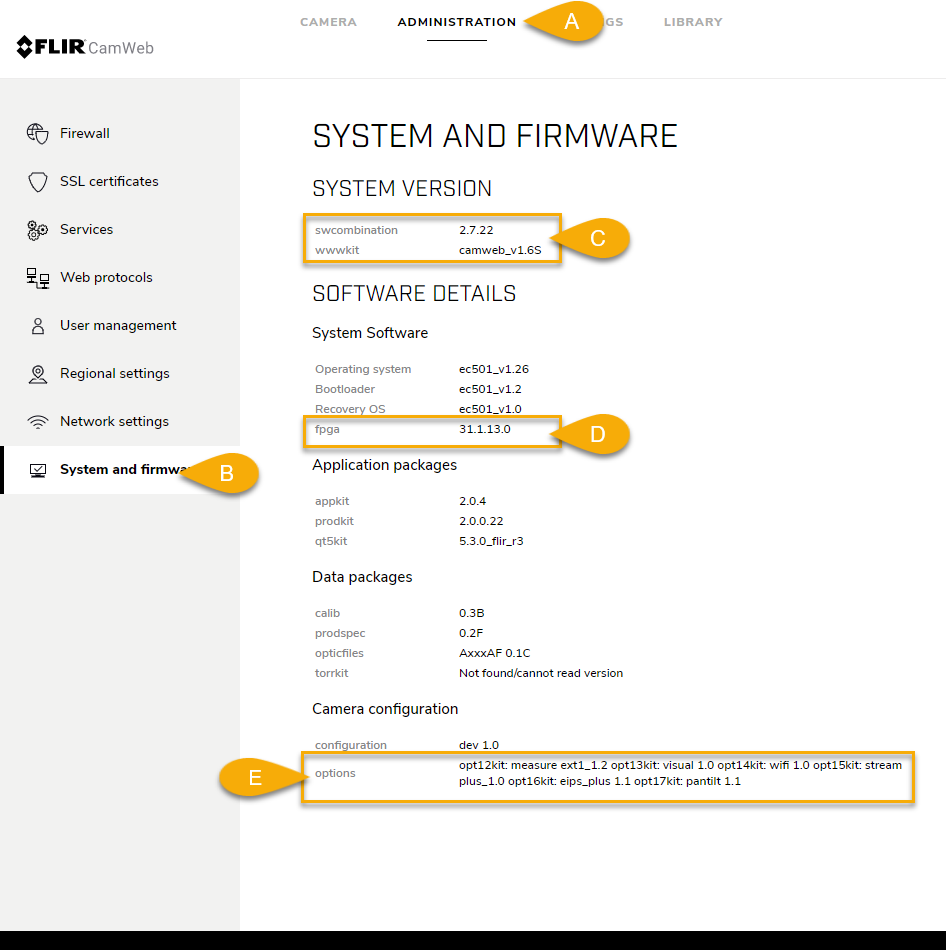Click the FLIR CamWeb logo
Viewport: 946px width, 950px height.
click(x=85, y=47)
